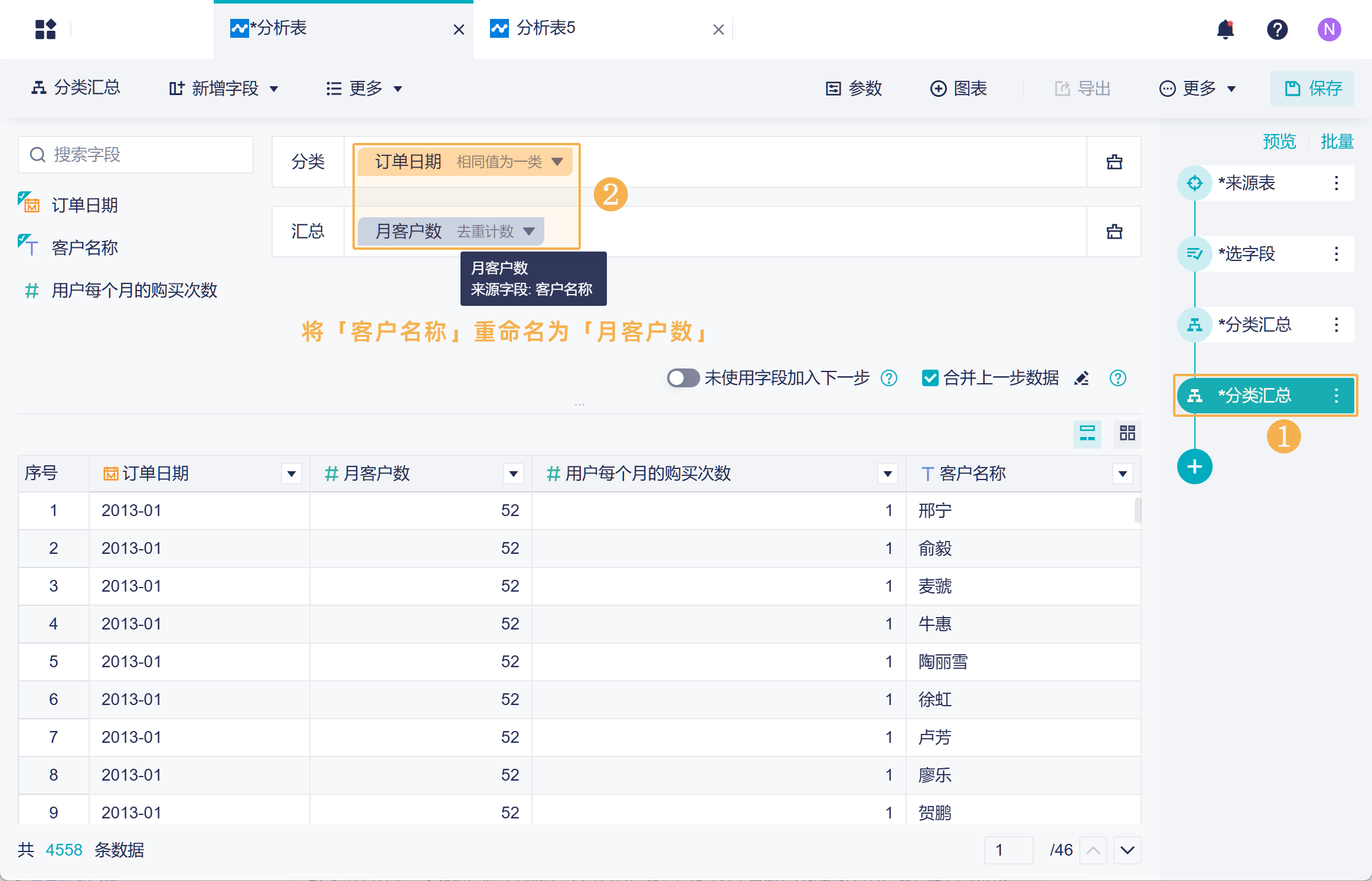
Task: Open 月客户数 column header dropdown
Action: (513, 474)
